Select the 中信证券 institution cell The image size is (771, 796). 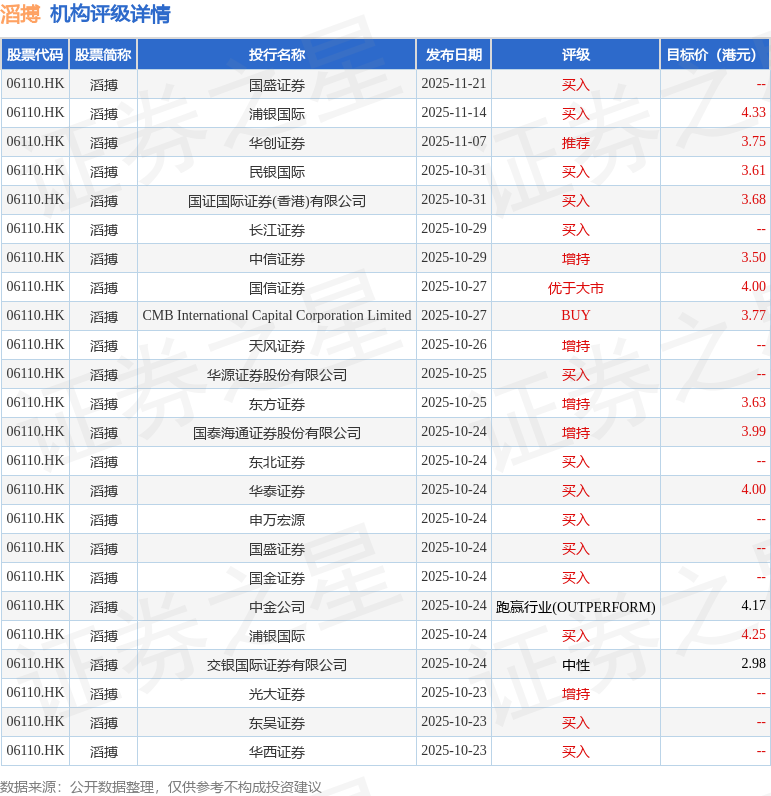(x=277, y=259)
